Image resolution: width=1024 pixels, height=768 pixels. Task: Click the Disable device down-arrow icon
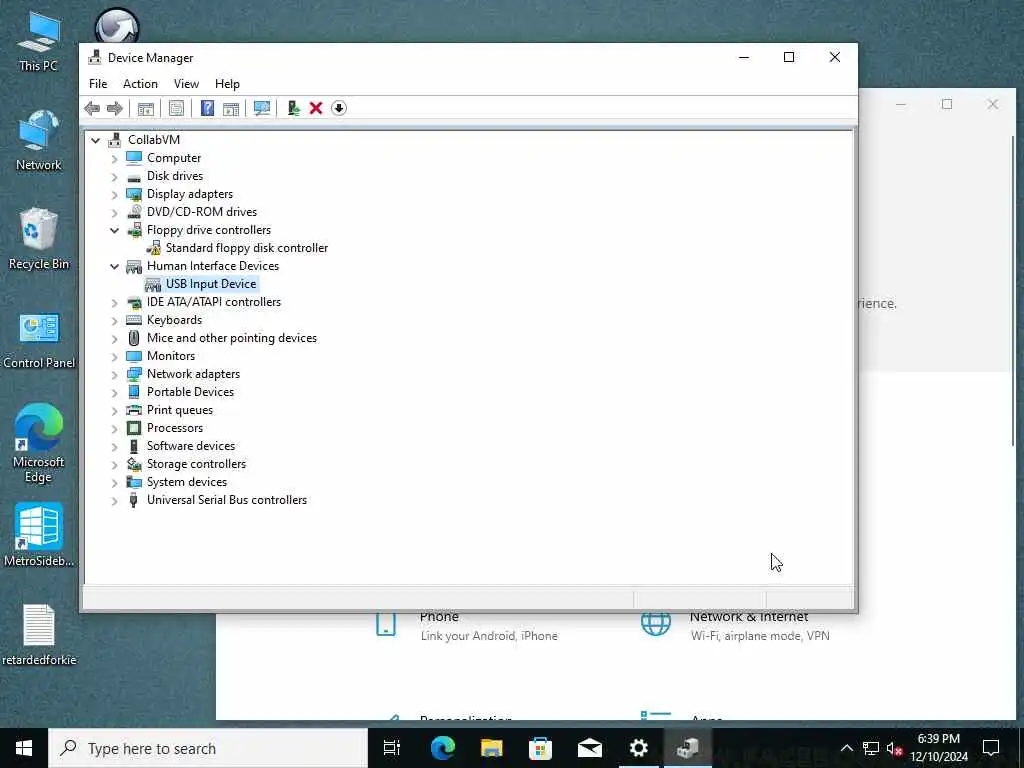(339, 108)
